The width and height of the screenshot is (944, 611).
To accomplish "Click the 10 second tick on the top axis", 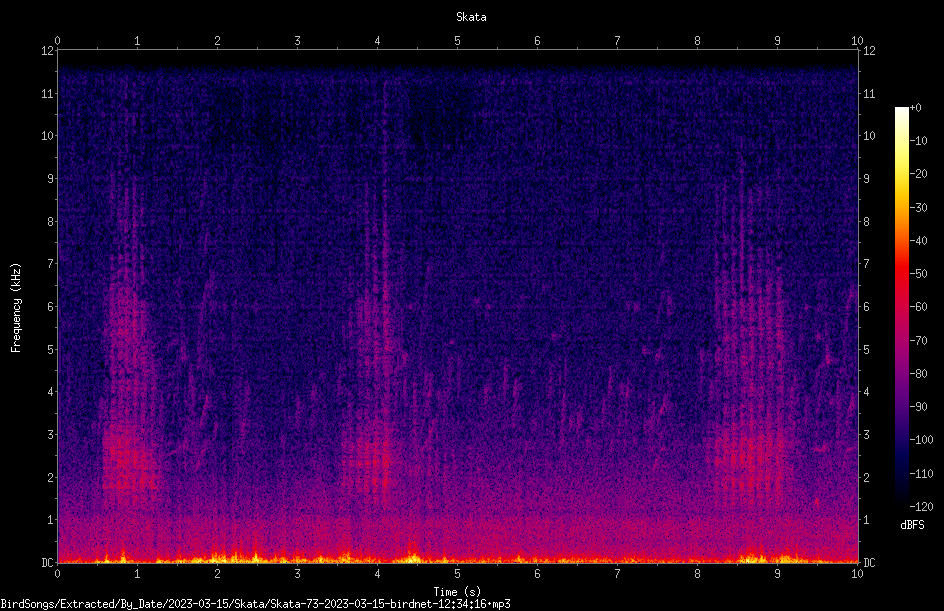I will tap(857, 40).
